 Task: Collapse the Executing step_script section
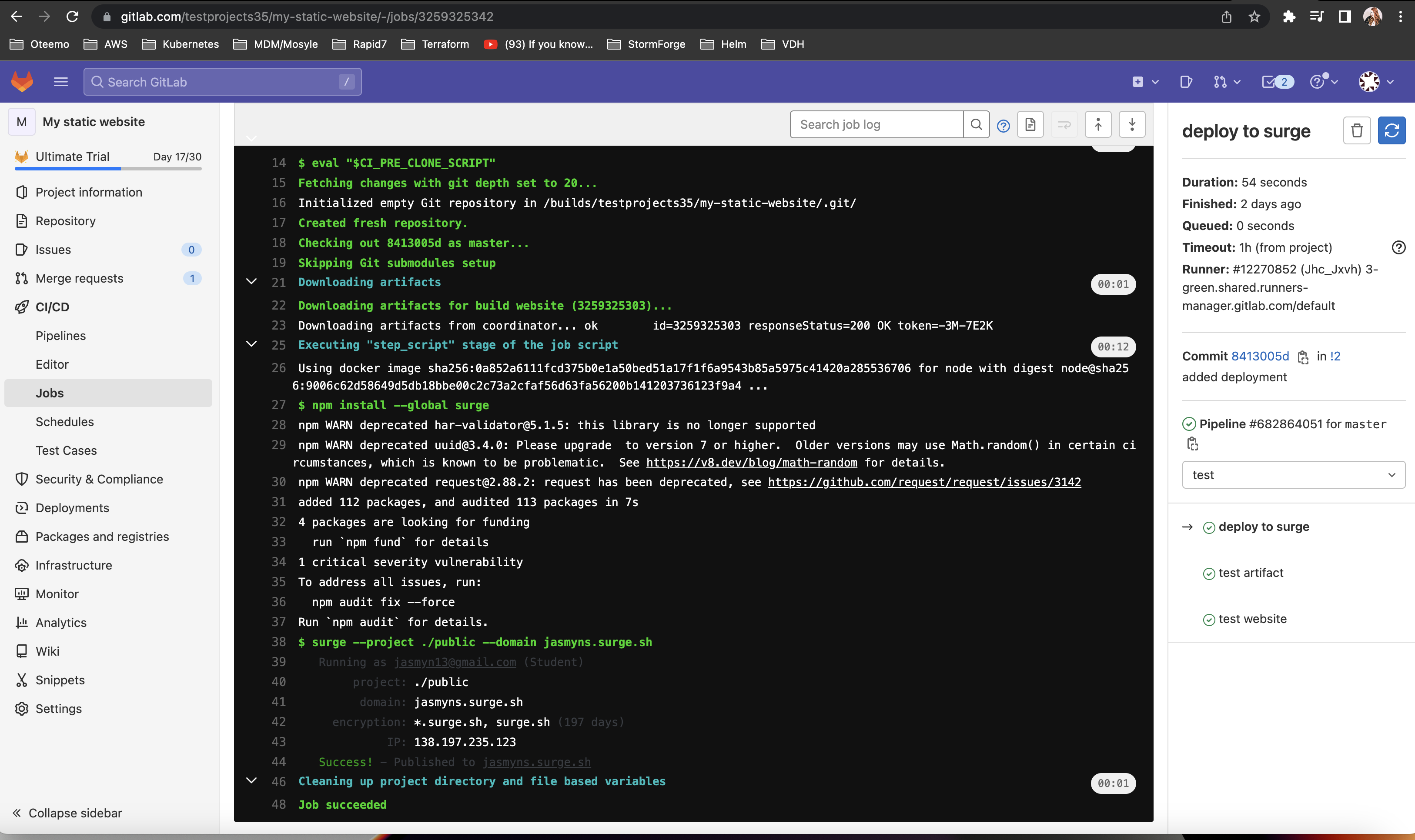251,344
